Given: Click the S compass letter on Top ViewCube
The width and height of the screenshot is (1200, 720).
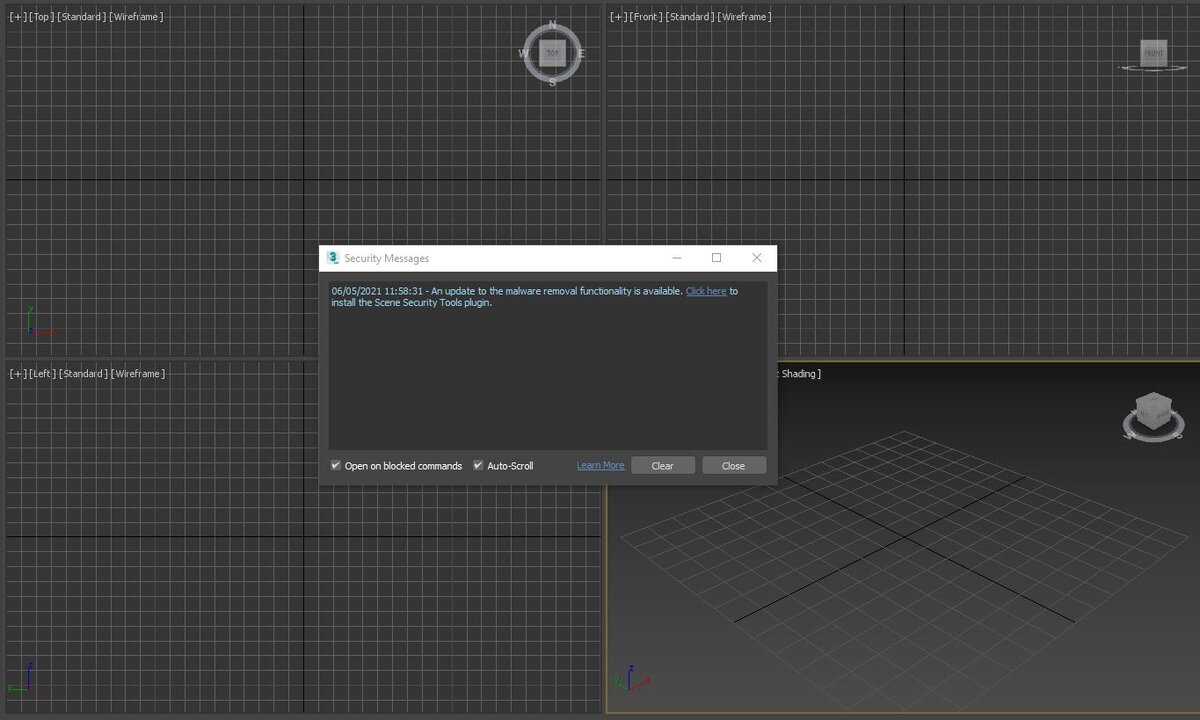Looking at the screenshot, I should pyautogui.click(x=552, y=82).
